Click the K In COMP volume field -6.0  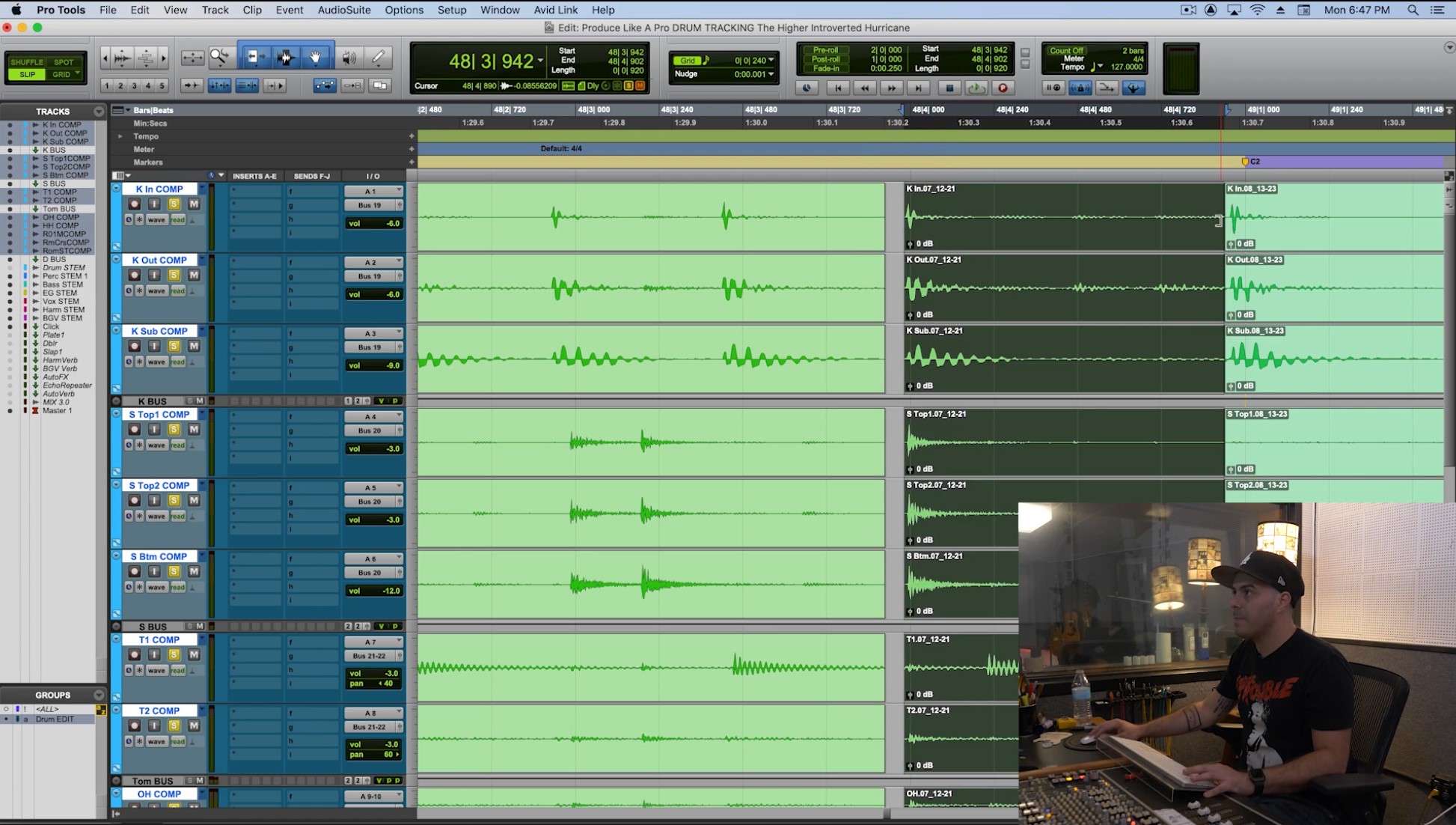click(x=374, y=223)
